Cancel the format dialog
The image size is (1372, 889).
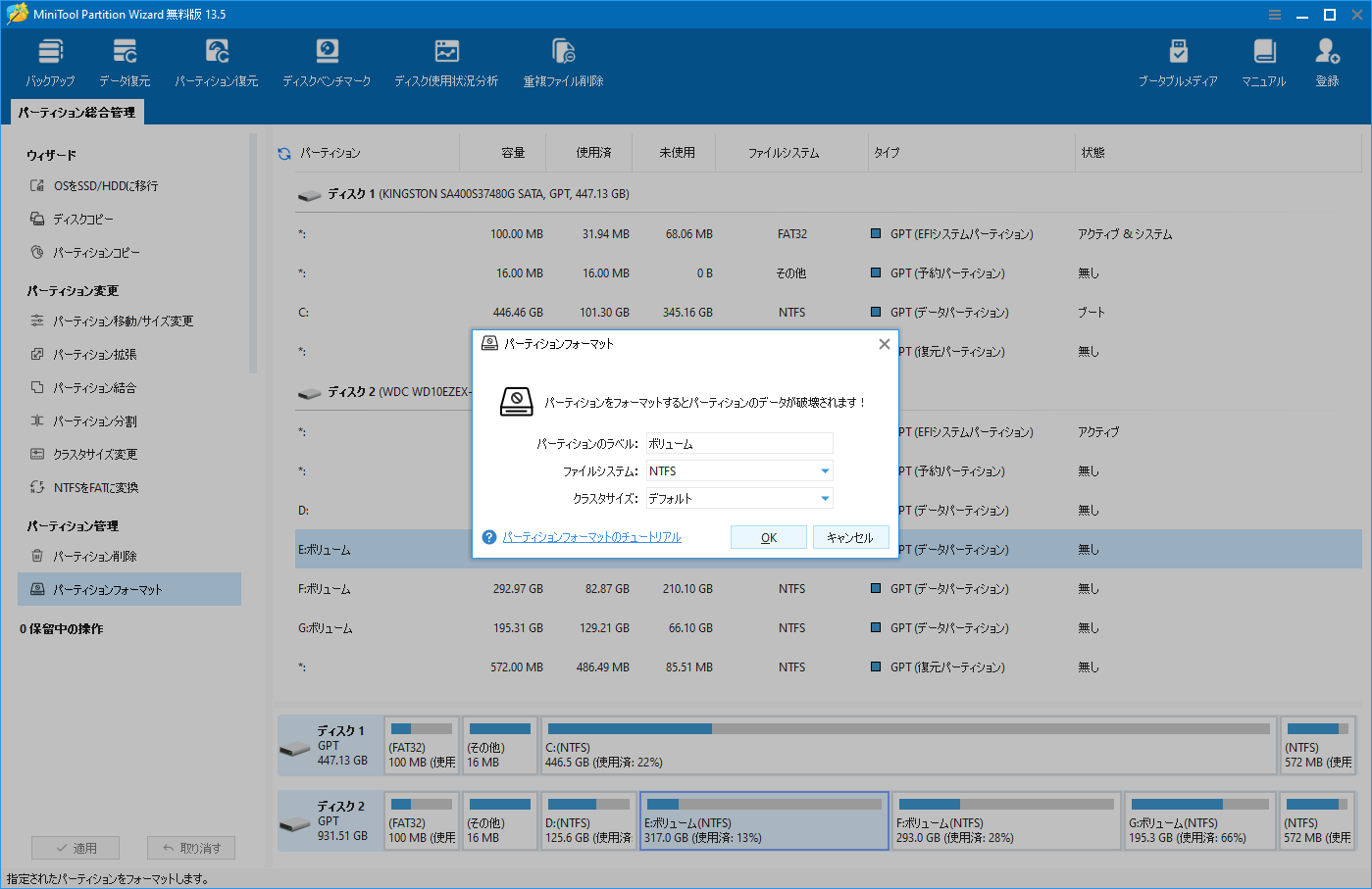click(850, 536)
